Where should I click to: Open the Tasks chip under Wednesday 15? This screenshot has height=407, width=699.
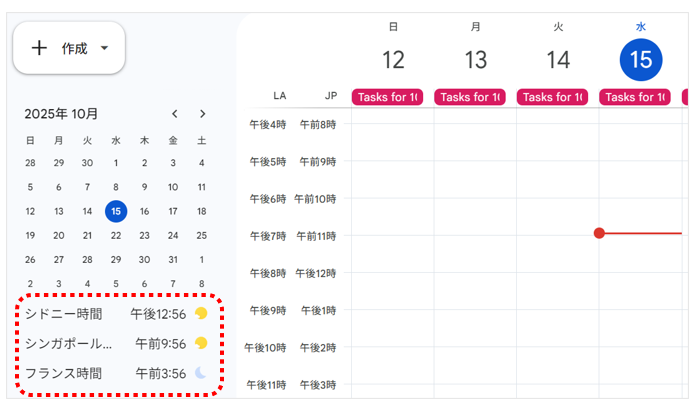point(634,97)
